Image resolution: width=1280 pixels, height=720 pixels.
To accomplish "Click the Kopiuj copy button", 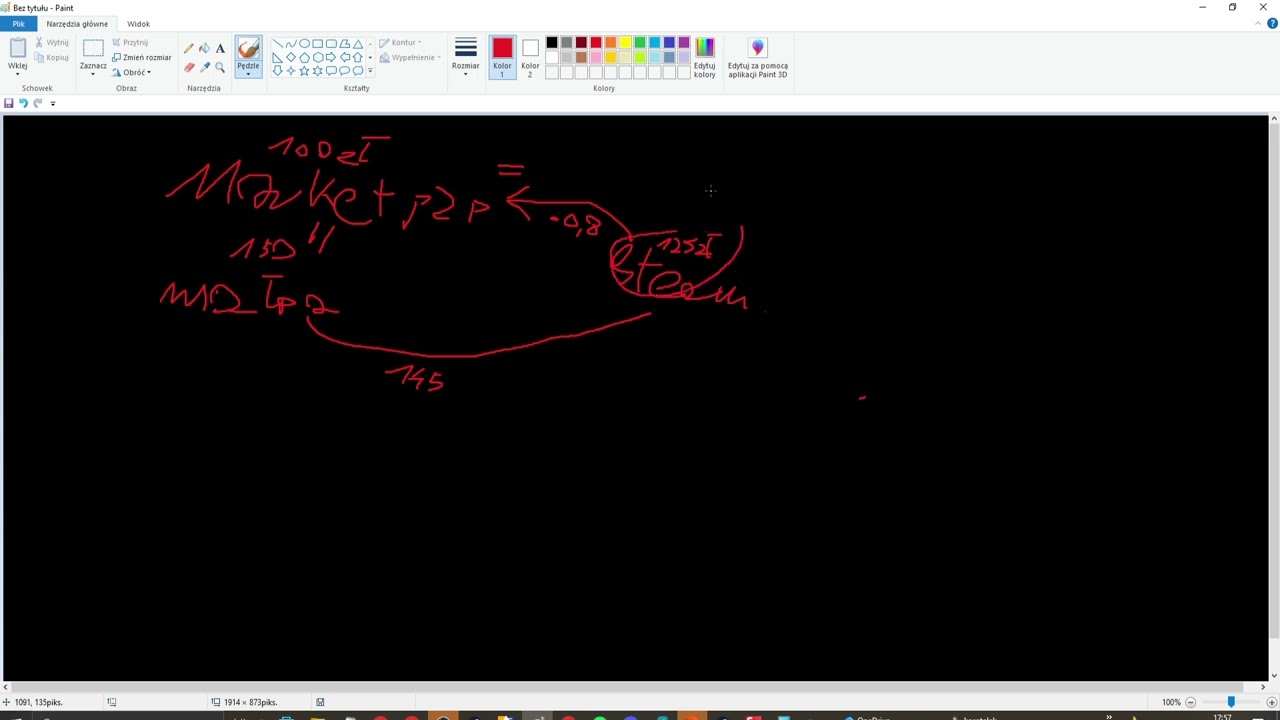I will [51, 57].
